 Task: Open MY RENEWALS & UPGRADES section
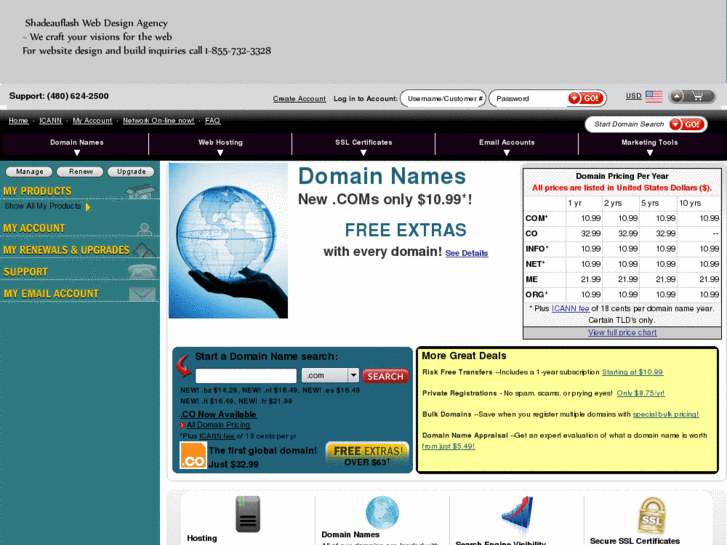pos(66,250)
